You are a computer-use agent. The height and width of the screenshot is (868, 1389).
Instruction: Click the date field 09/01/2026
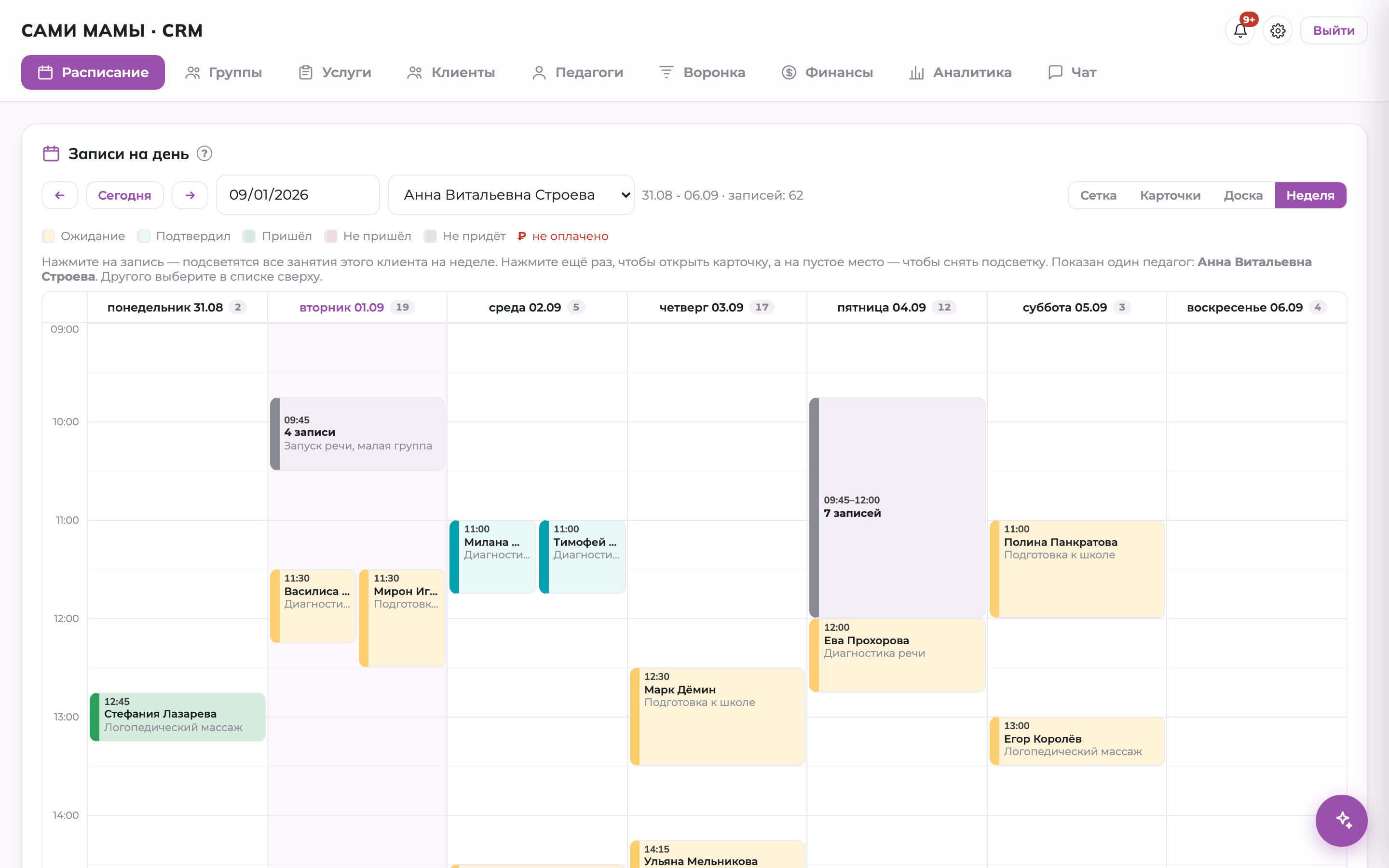coord(298,195)
